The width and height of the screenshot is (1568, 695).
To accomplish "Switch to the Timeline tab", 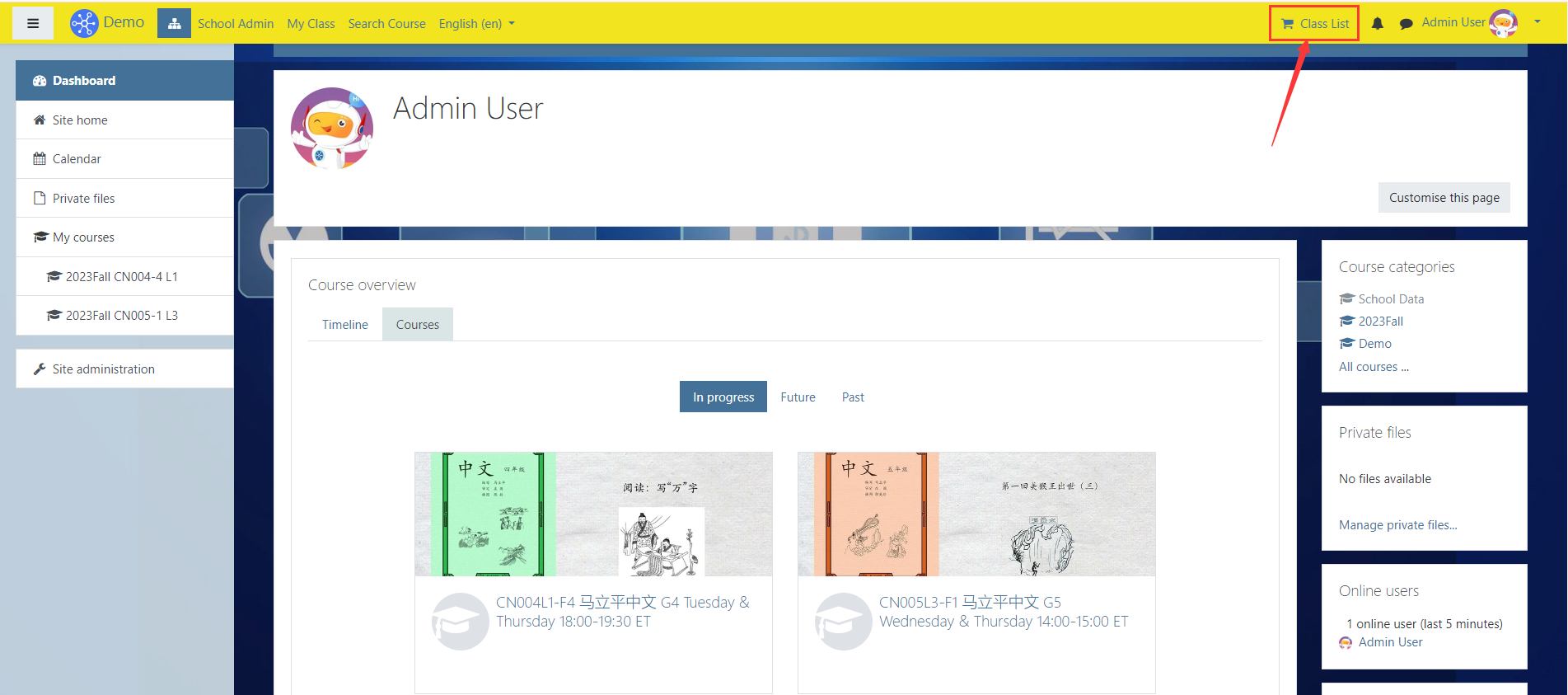I will [344, 325].
